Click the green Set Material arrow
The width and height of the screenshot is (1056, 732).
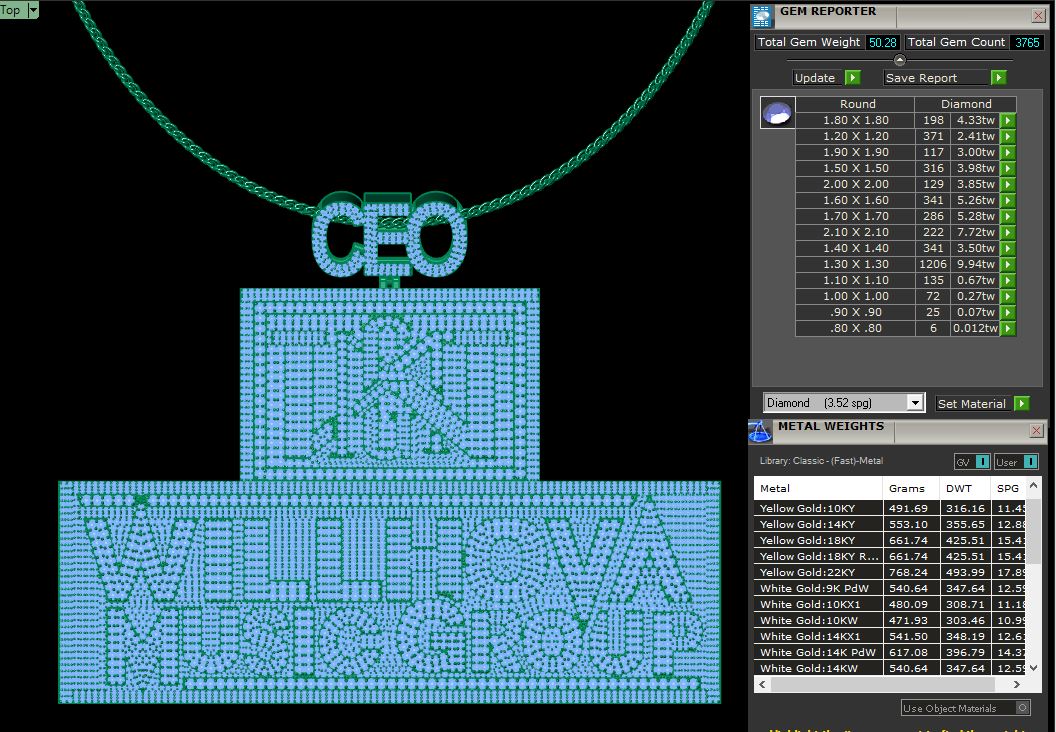point(1022,403)
